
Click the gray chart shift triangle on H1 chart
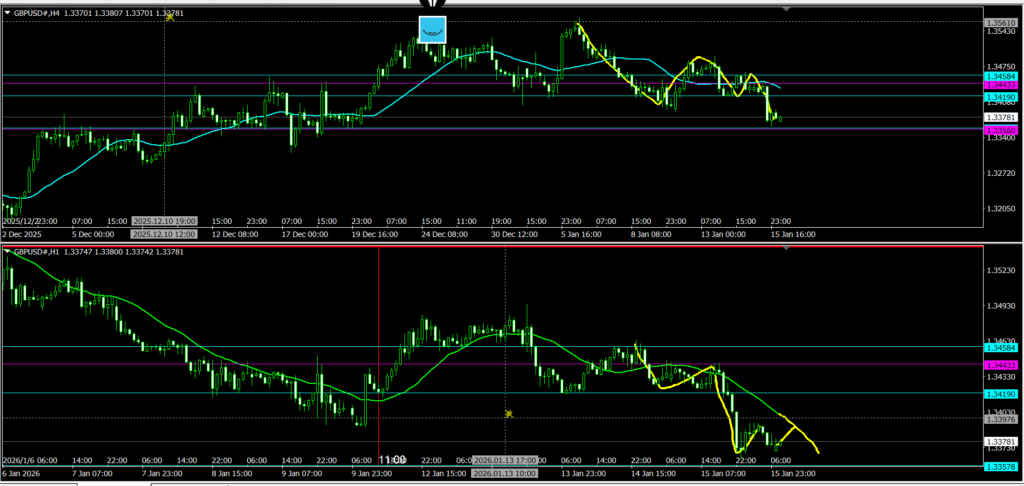(786, 249)
